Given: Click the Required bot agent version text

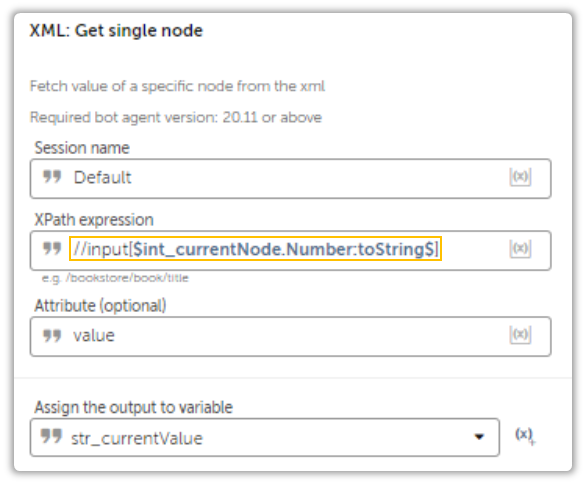Looking at the screenshot, I should pyautogui.click(x=176, y=117).
